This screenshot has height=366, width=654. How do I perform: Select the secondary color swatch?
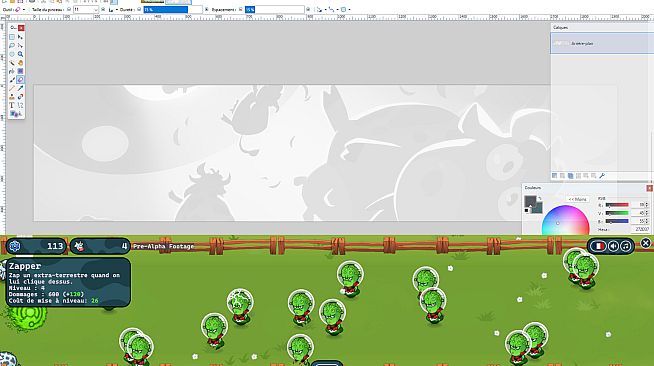pyautogui.click(x=538, y=208)
